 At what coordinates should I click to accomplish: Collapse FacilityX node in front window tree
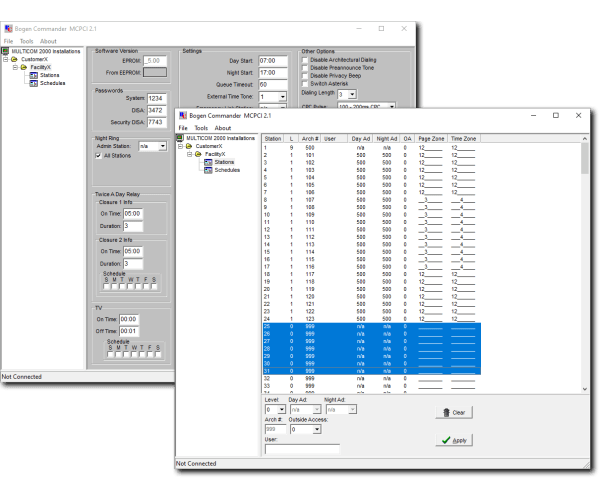(189, 154)
